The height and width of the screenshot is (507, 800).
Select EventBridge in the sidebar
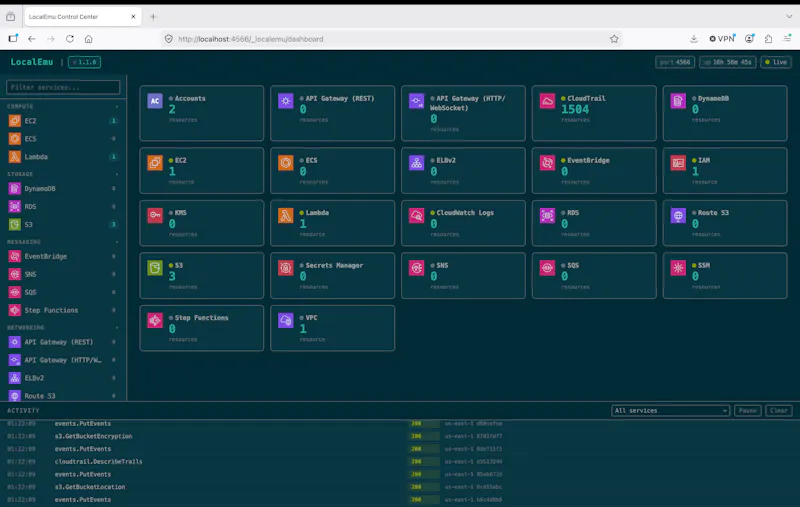62,257
